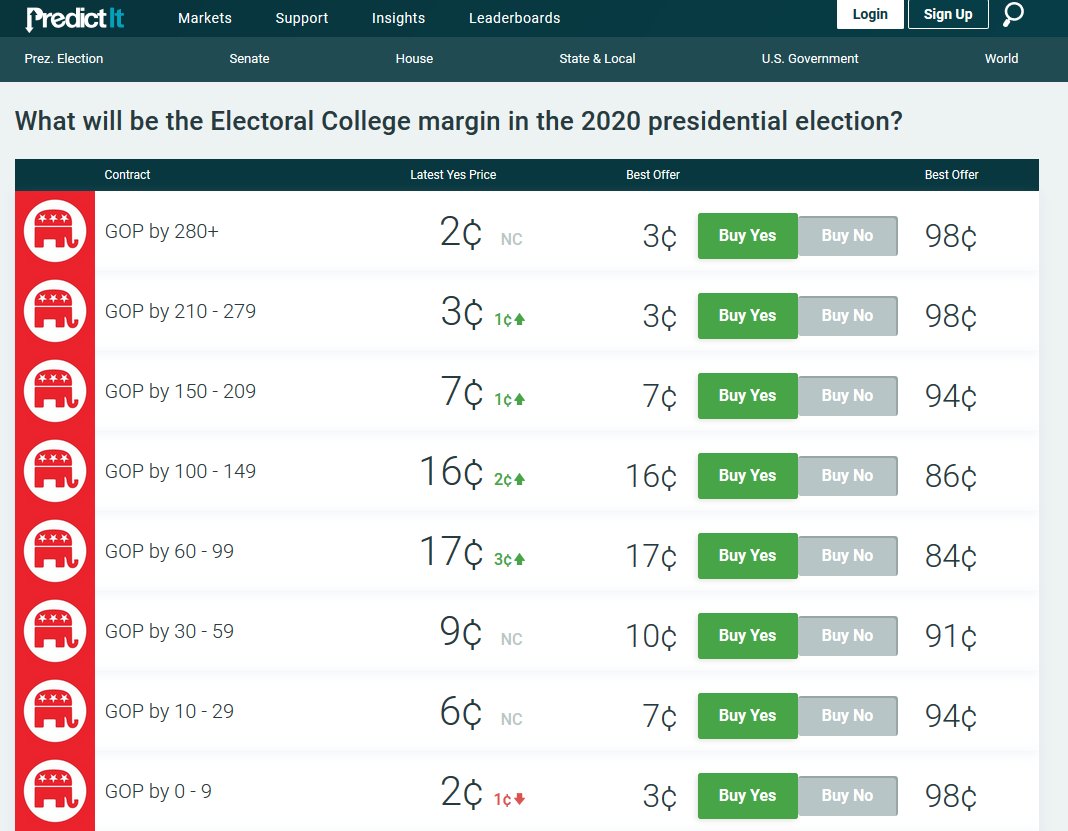Screen dimensions: 1068x831
Task: Buy Yes on GOP by 280+
Action: click(x=747, y=236)
